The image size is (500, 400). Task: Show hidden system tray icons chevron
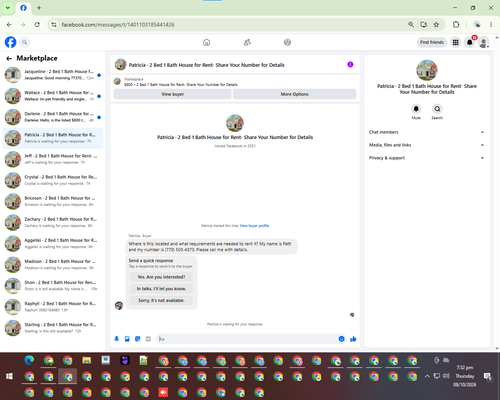click(427, 376)
